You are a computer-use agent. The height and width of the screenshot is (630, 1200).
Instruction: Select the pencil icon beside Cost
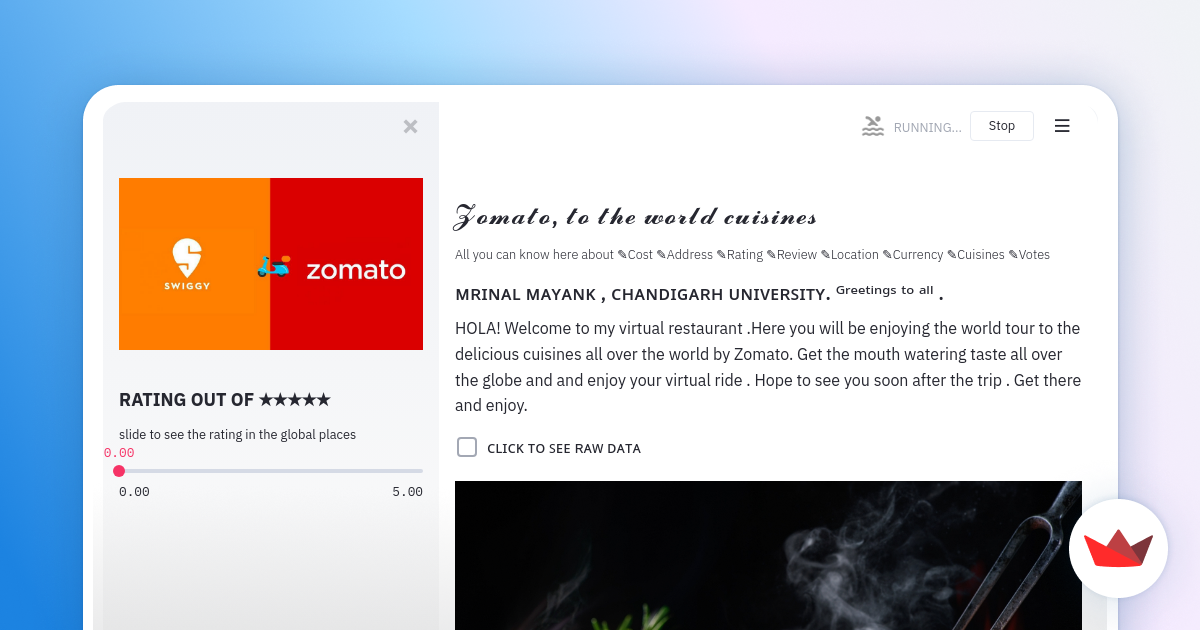621,254
